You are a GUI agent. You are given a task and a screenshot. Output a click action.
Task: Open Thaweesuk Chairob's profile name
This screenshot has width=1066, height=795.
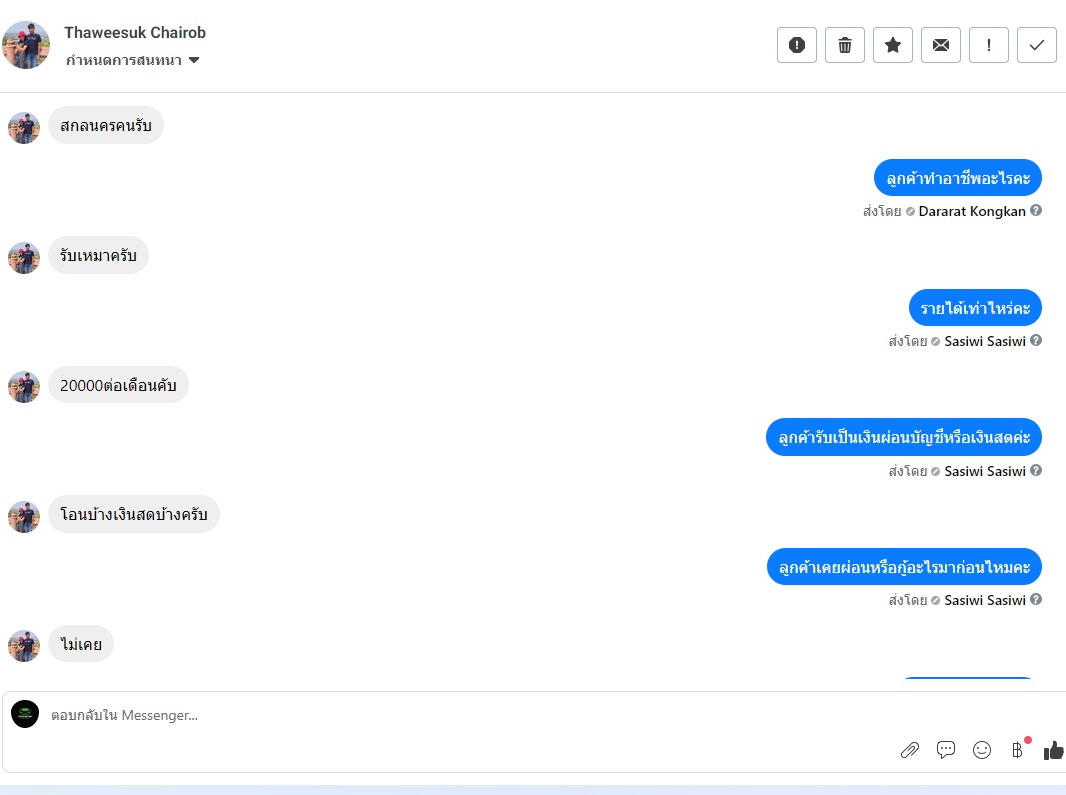[x=135, y=33]
